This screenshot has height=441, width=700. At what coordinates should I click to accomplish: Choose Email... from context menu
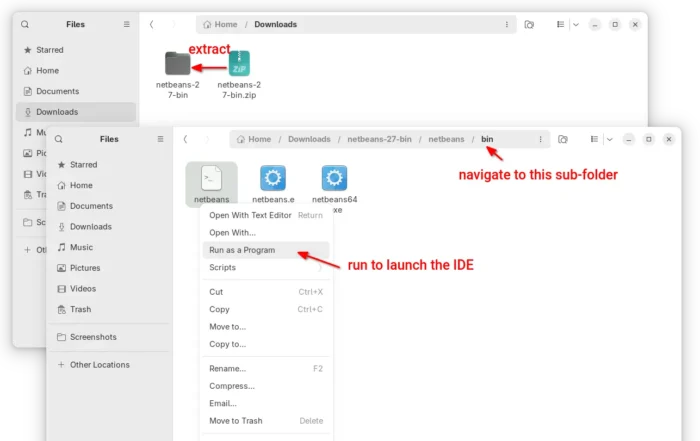tap(266, 404)
